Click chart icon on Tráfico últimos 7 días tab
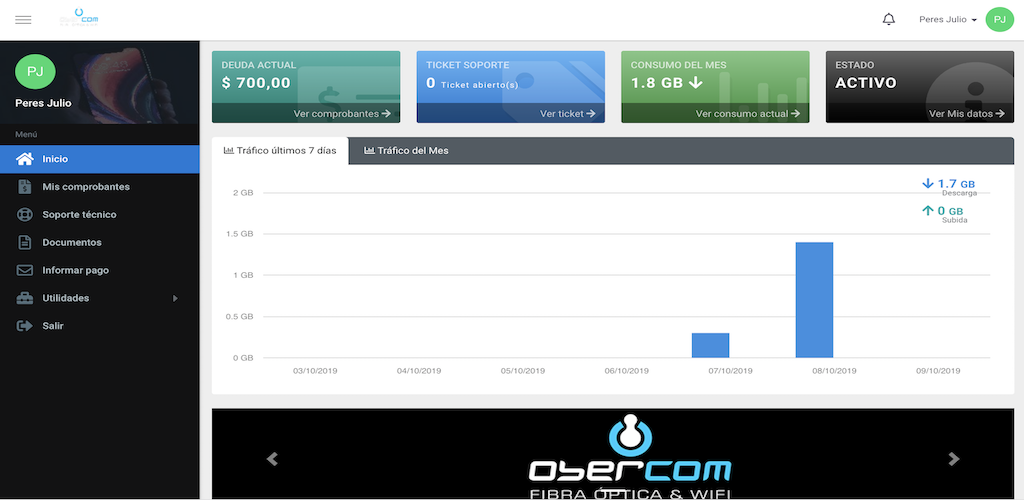Viewport: 1024px width, 500px height. click(x=229, y=151)
